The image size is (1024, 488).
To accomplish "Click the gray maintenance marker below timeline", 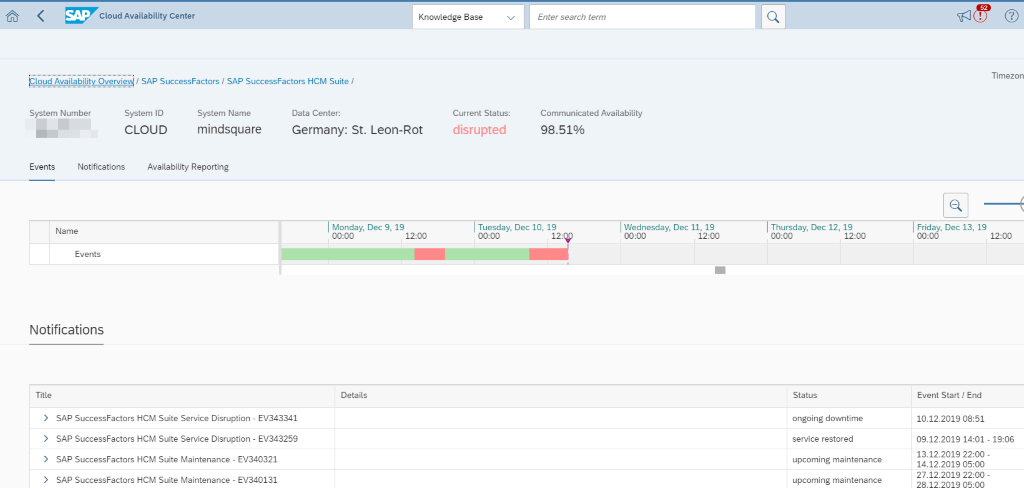I will tap(720, 270).
